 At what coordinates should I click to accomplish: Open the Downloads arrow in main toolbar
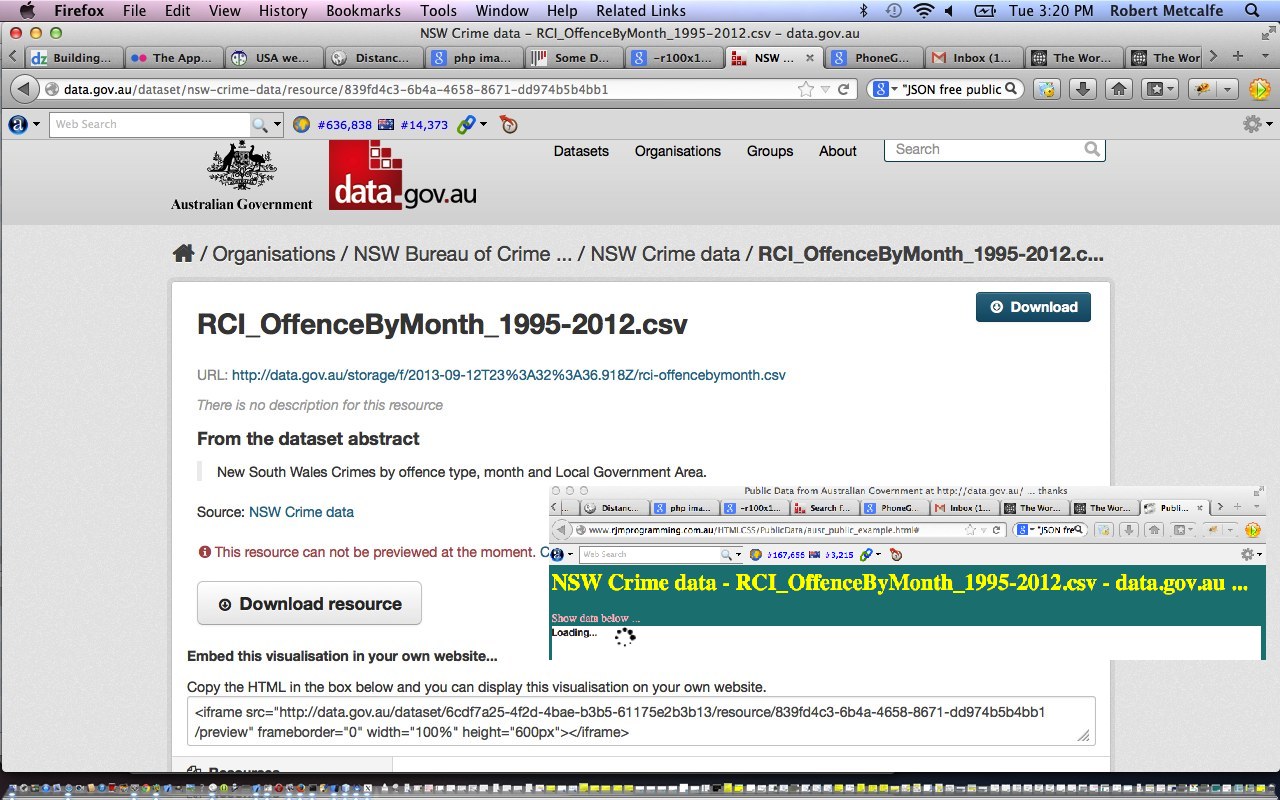1082,89
